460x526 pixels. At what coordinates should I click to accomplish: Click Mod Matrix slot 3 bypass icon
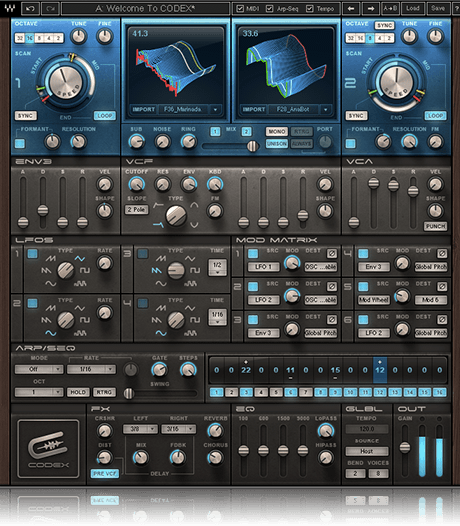coord(332,320)
